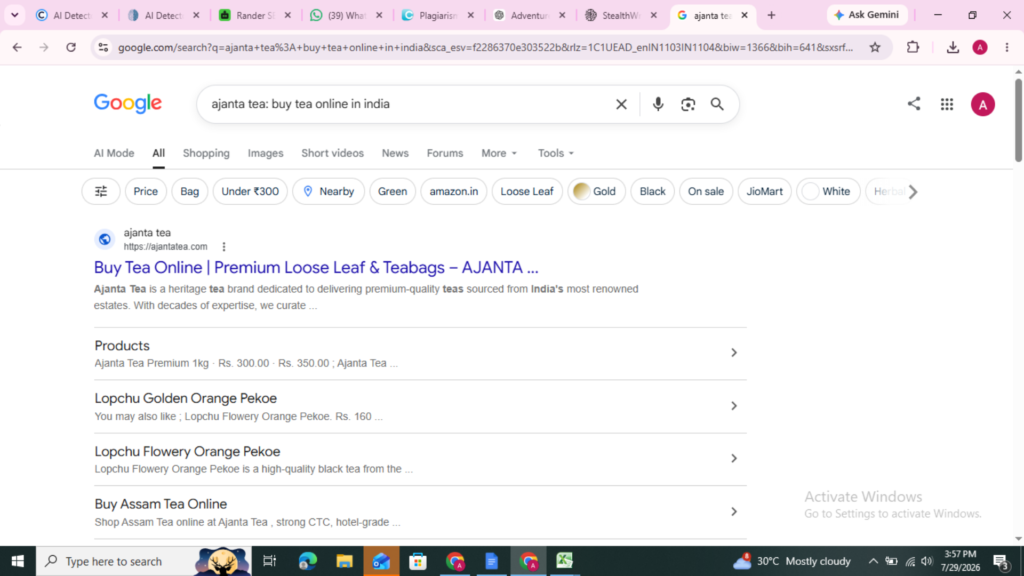1024x576 pixels.
Task: Switch to Forums results tab
Action: (x=445, y=153)
